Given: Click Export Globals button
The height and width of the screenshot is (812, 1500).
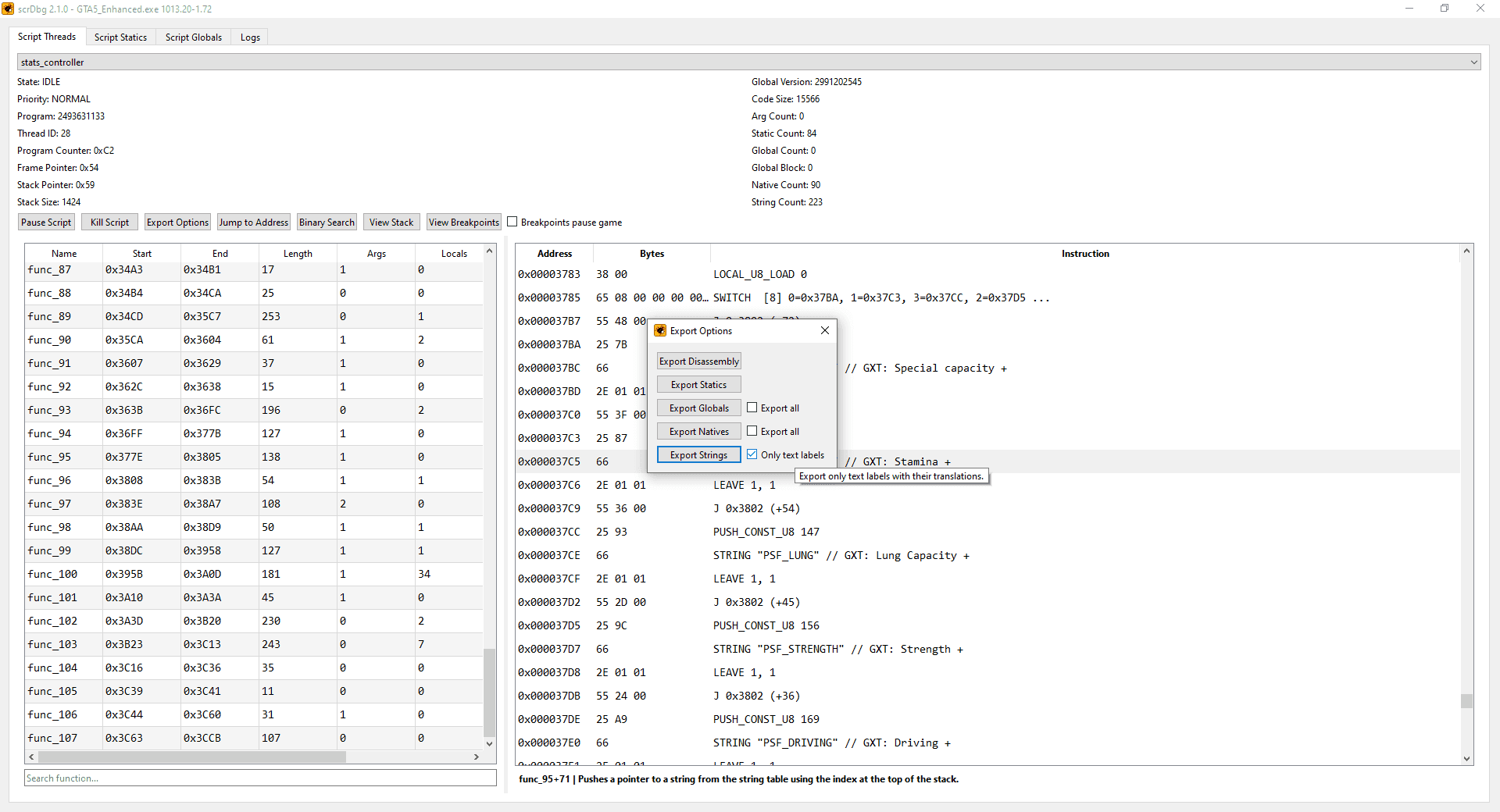Looking at the screenshot, I should click(698, 408).
